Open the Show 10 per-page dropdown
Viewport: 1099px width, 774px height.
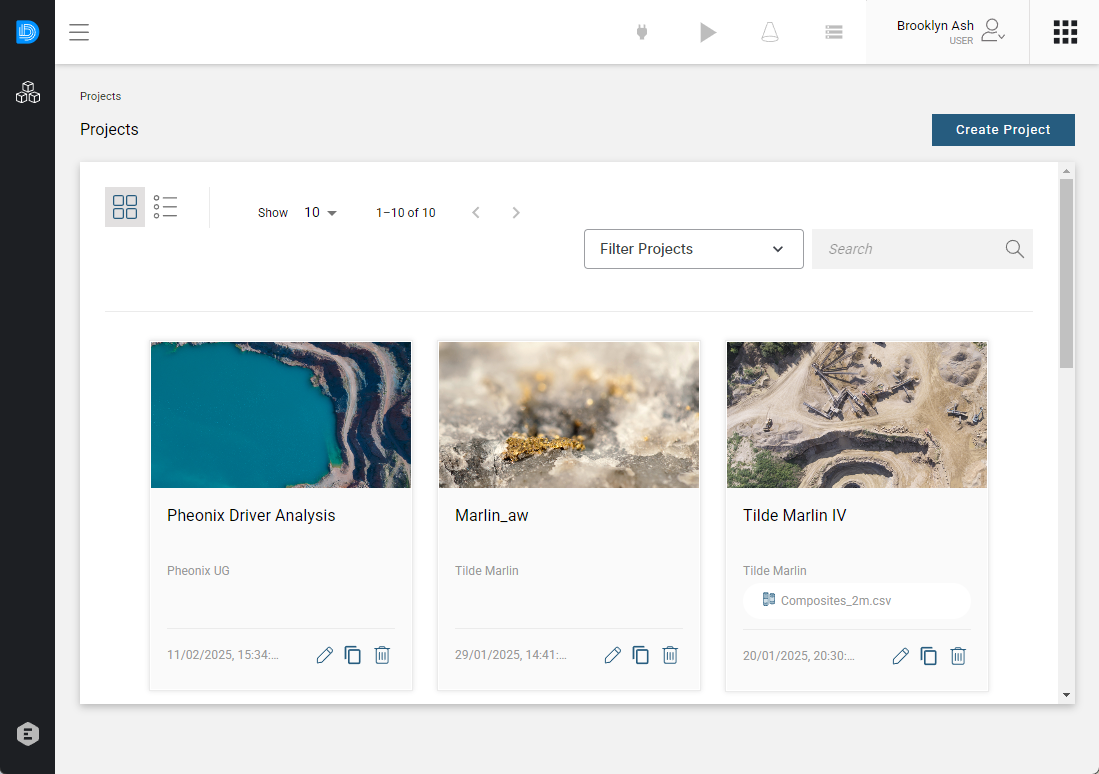pyautogui.click(x=320, y=212)
